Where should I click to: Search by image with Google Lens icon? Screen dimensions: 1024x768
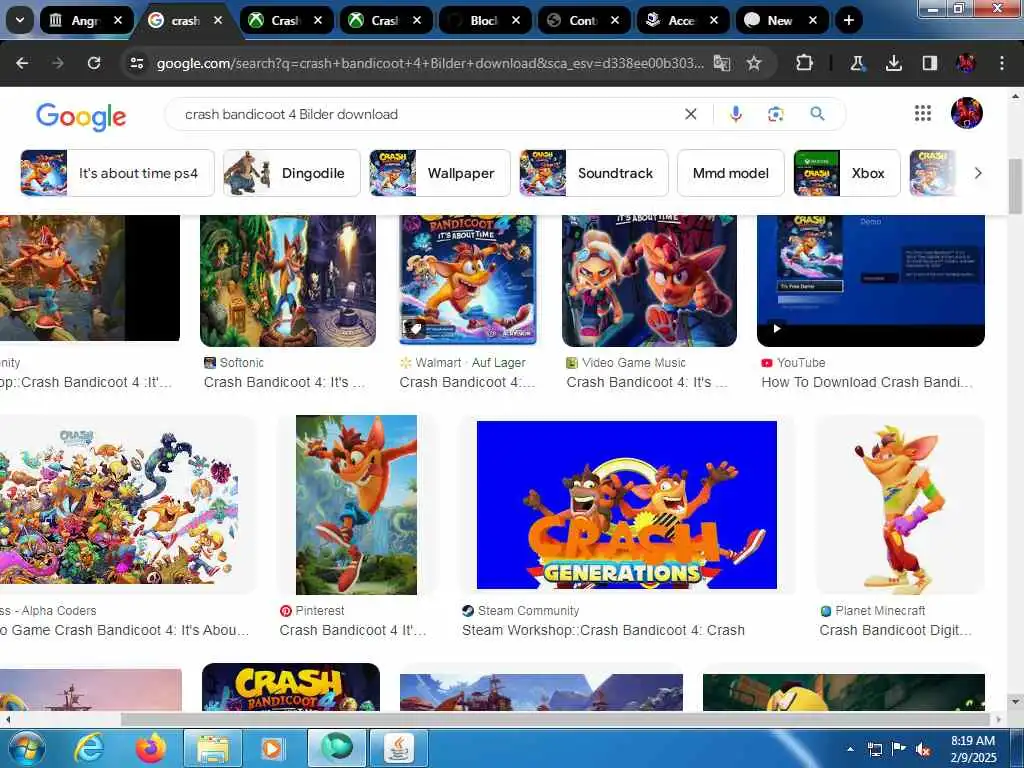(775, 114)
